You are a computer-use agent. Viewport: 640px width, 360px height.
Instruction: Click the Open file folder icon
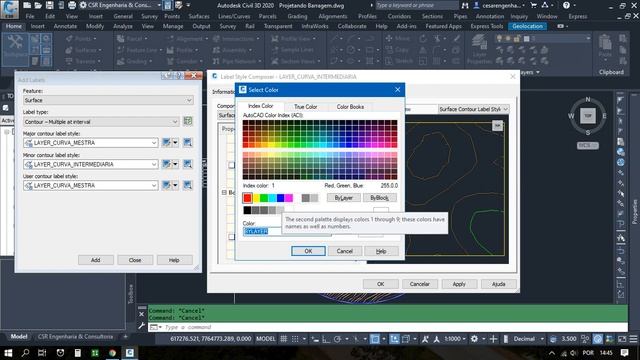tap(38, 5)
